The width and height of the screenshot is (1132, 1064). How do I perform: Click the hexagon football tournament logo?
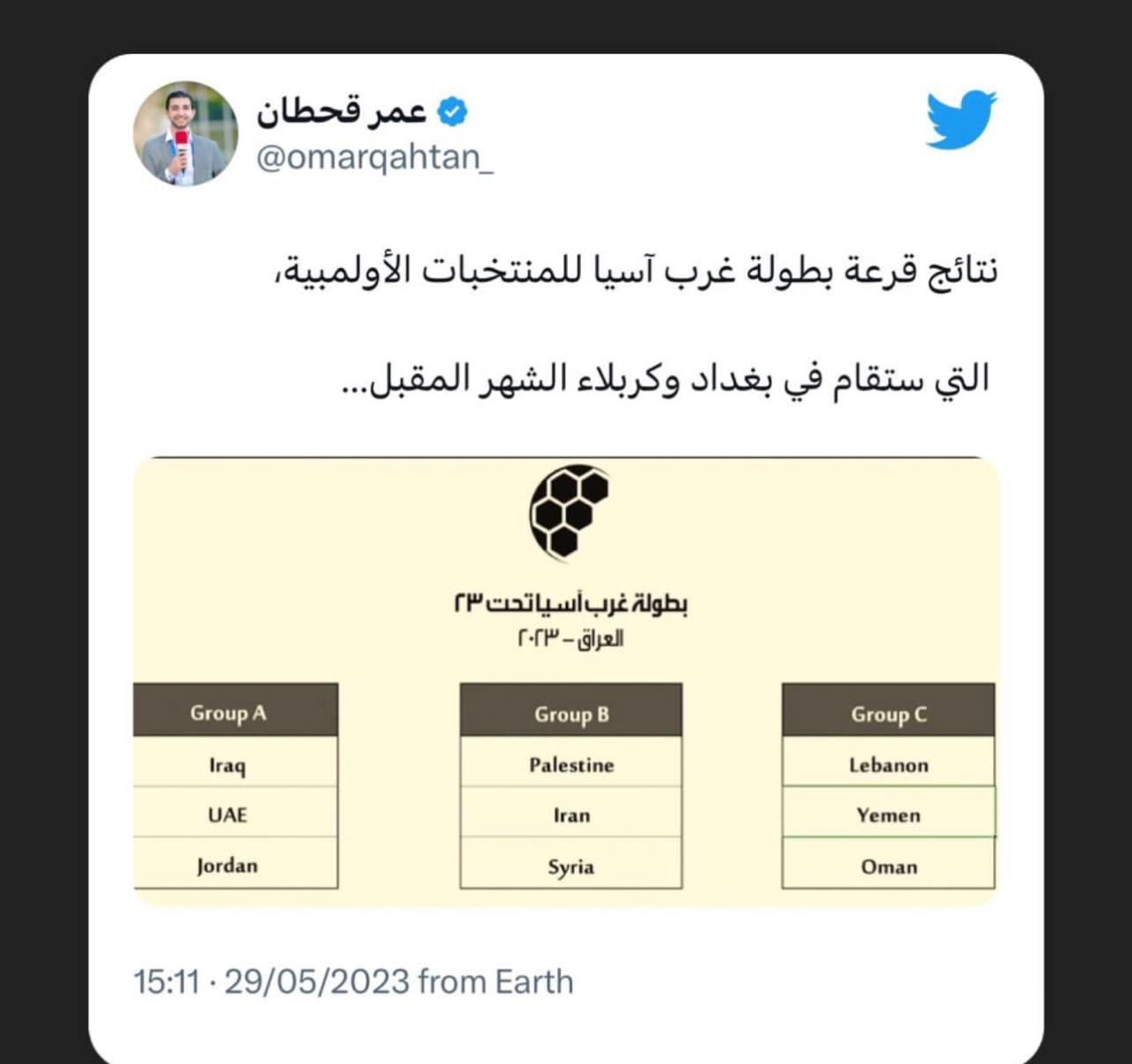coord(570,513)
